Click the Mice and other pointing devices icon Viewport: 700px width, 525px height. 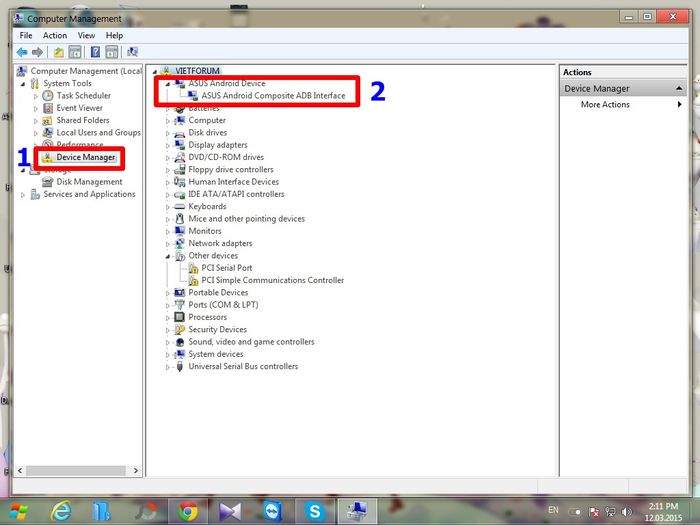(179, 219)
